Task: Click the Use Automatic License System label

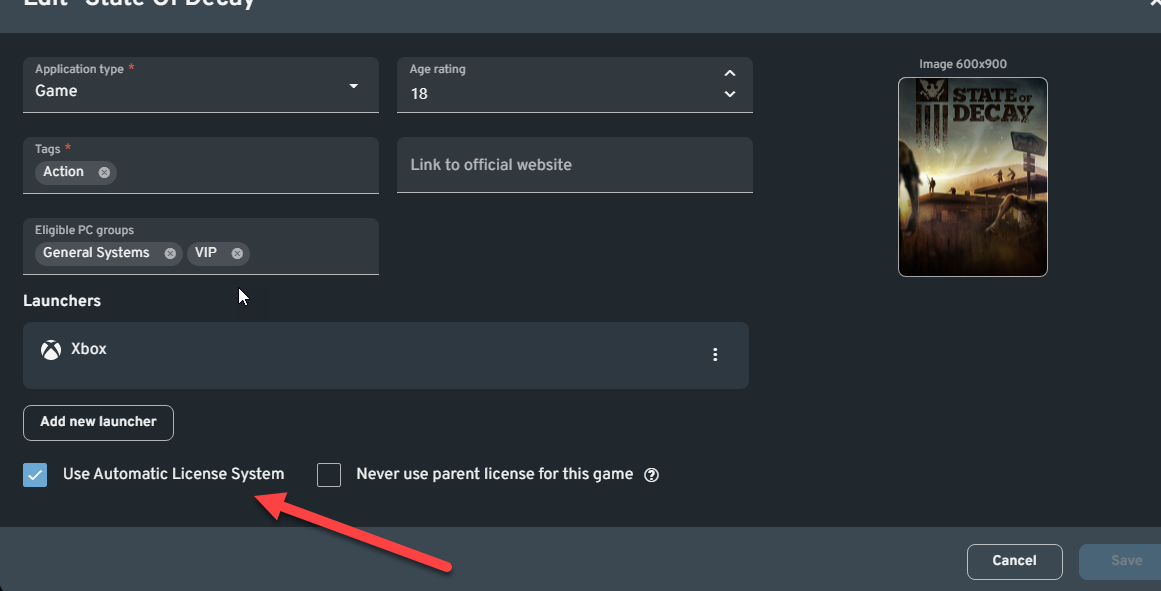Action: pyautogui.click(x=173, y=474)
